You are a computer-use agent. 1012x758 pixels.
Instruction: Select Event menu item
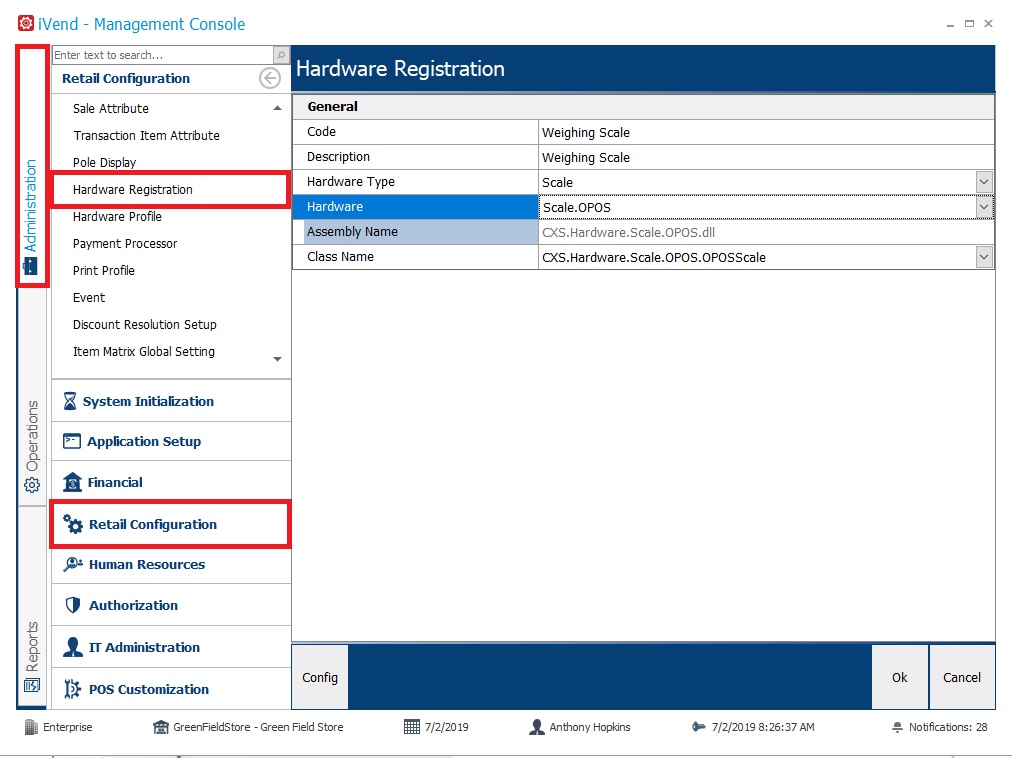pyautogui.click(x=88, y=298)
